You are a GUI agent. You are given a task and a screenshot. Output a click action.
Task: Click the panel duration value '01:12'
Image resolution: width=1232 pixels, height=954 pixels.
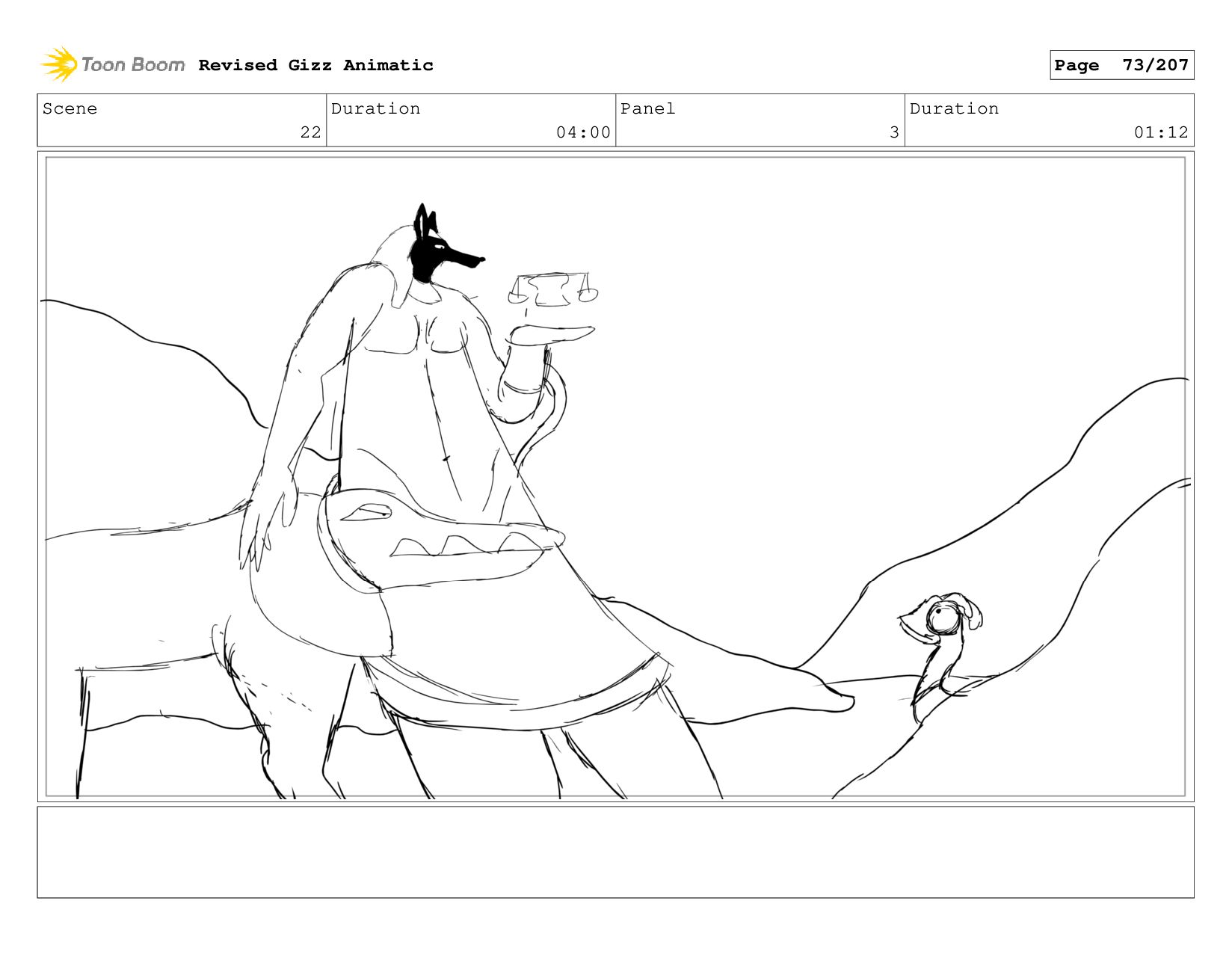pos(1161,132)
